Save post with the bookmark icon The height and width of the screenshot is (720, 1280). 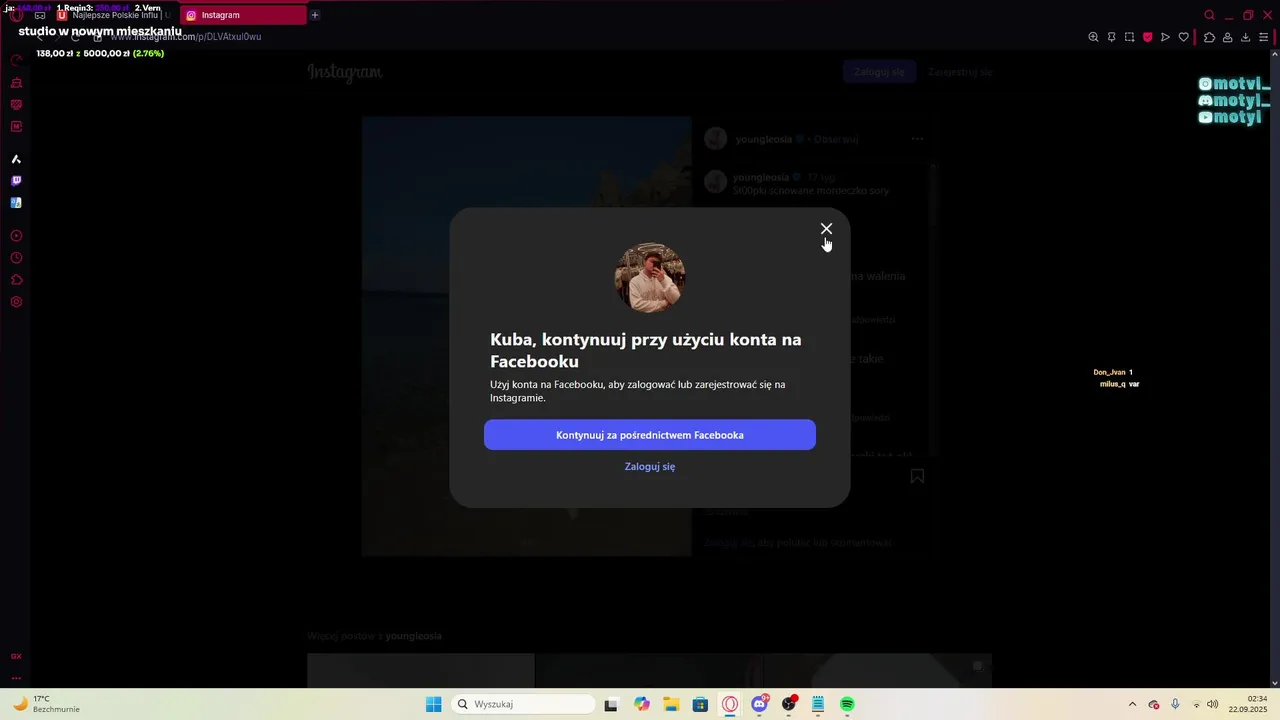click(917, 476)
